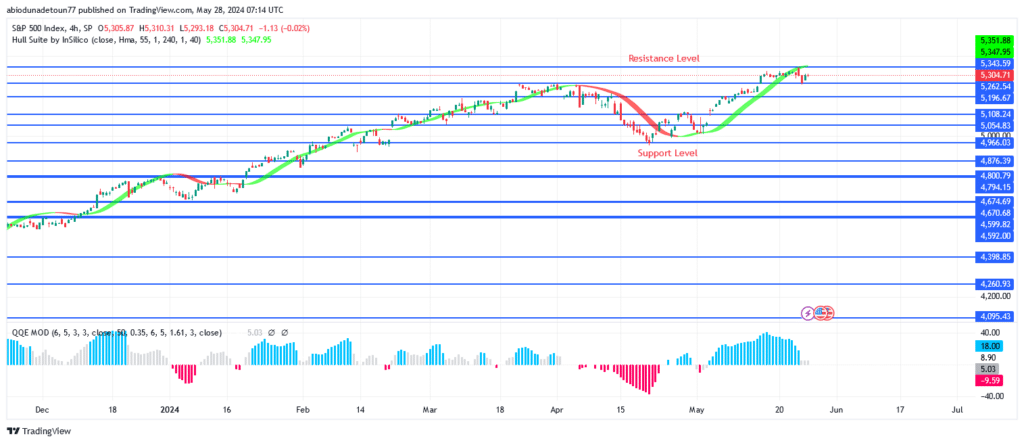Click the 4,794.15 price axis label
Image resolution: width=1024 pixels, height=443 pixels.
coord(995,187)
